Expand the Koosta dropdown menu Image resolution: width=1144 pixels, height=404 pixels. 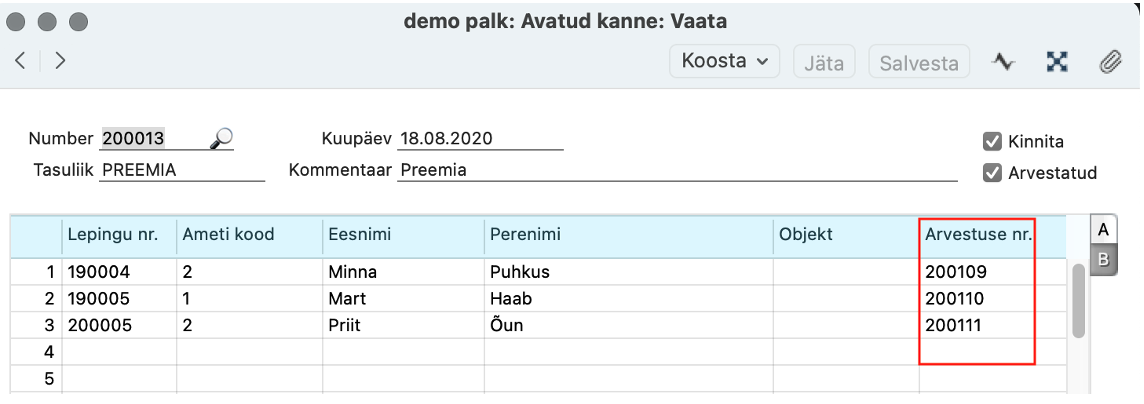(x=724, y=61)
